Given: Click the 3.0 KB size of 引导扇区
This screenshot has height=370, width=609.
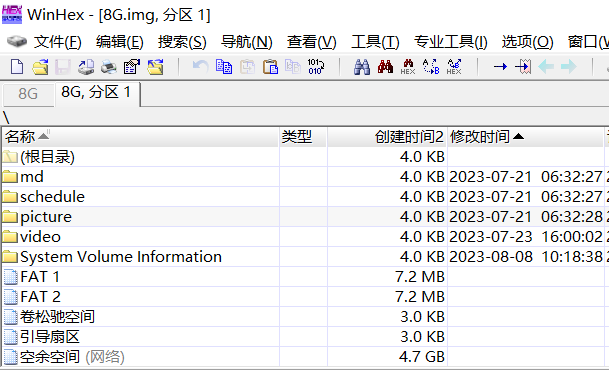Looking at the screenshot, I should 423,337.
